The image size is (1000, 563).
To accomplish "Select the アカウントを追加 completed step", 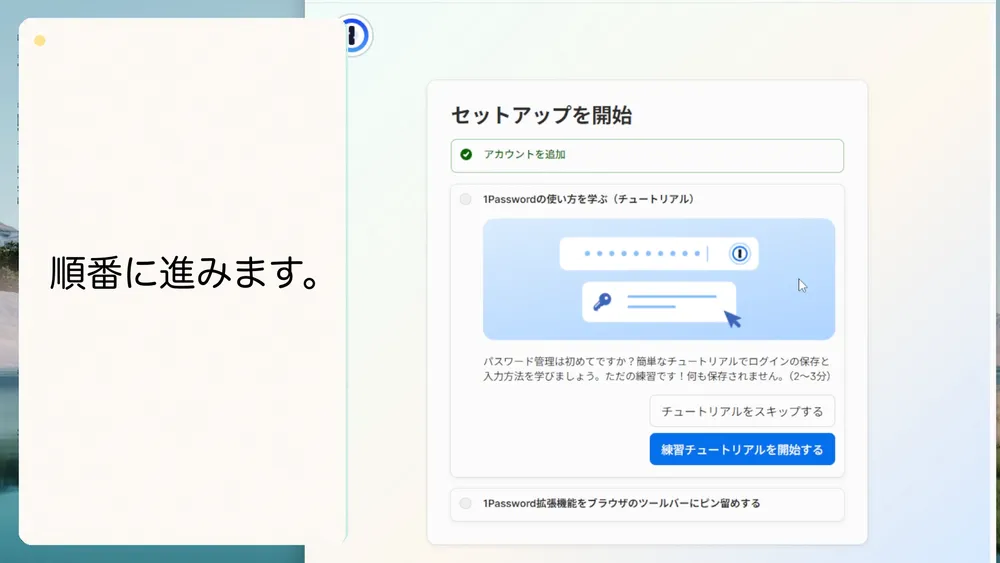I will [647, 156].
